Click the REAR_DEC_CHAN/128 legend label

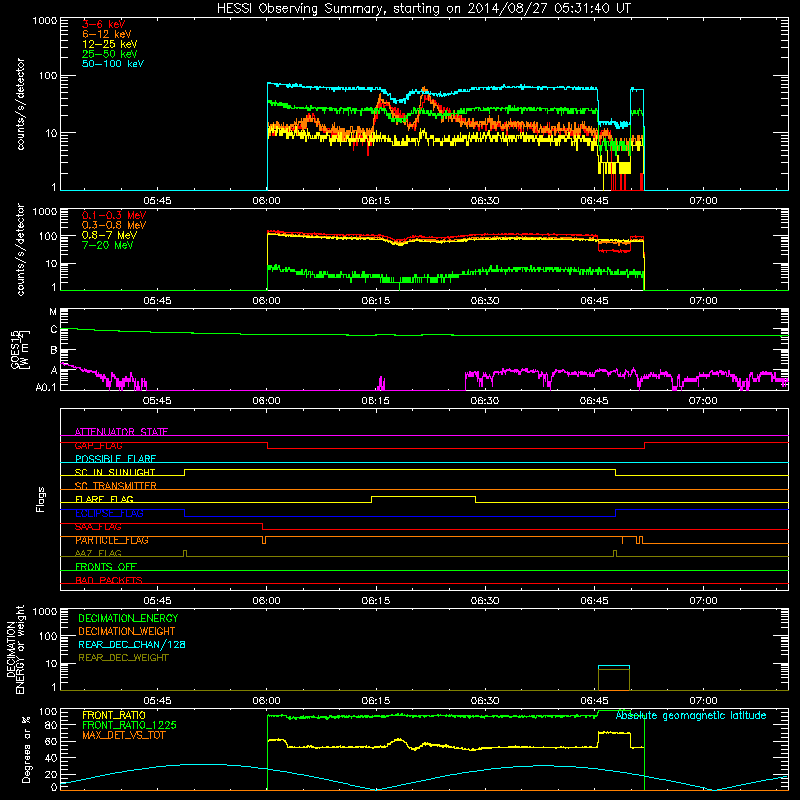point(132,644)
